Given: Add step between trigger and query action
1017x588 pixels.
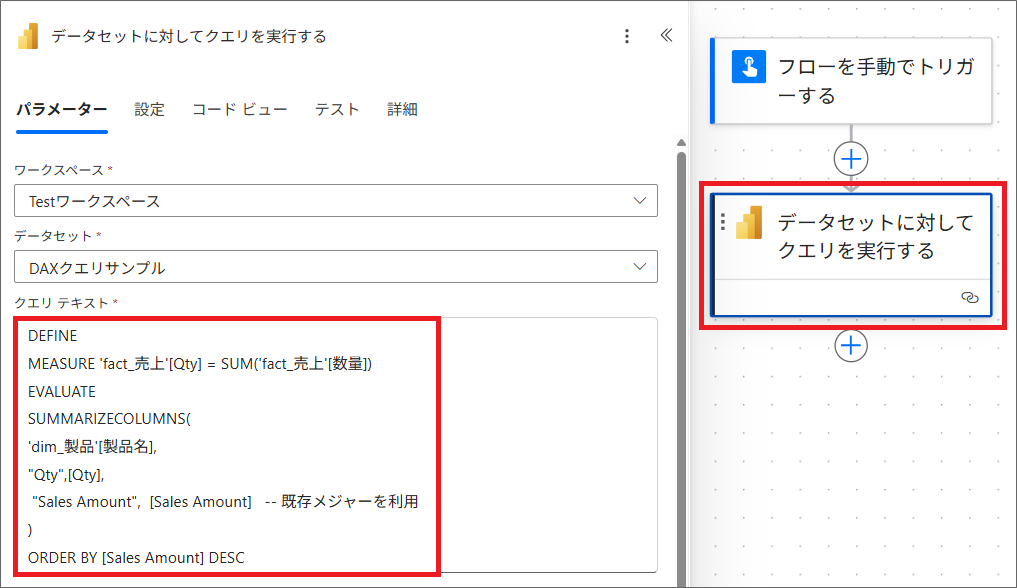Looking at the screenshot, I should click(851, 159).
